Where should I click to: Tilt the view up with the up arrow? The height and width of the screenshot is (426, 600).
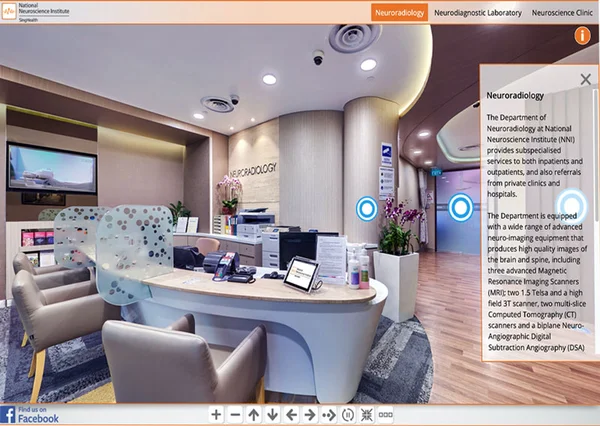click(254, 414)
